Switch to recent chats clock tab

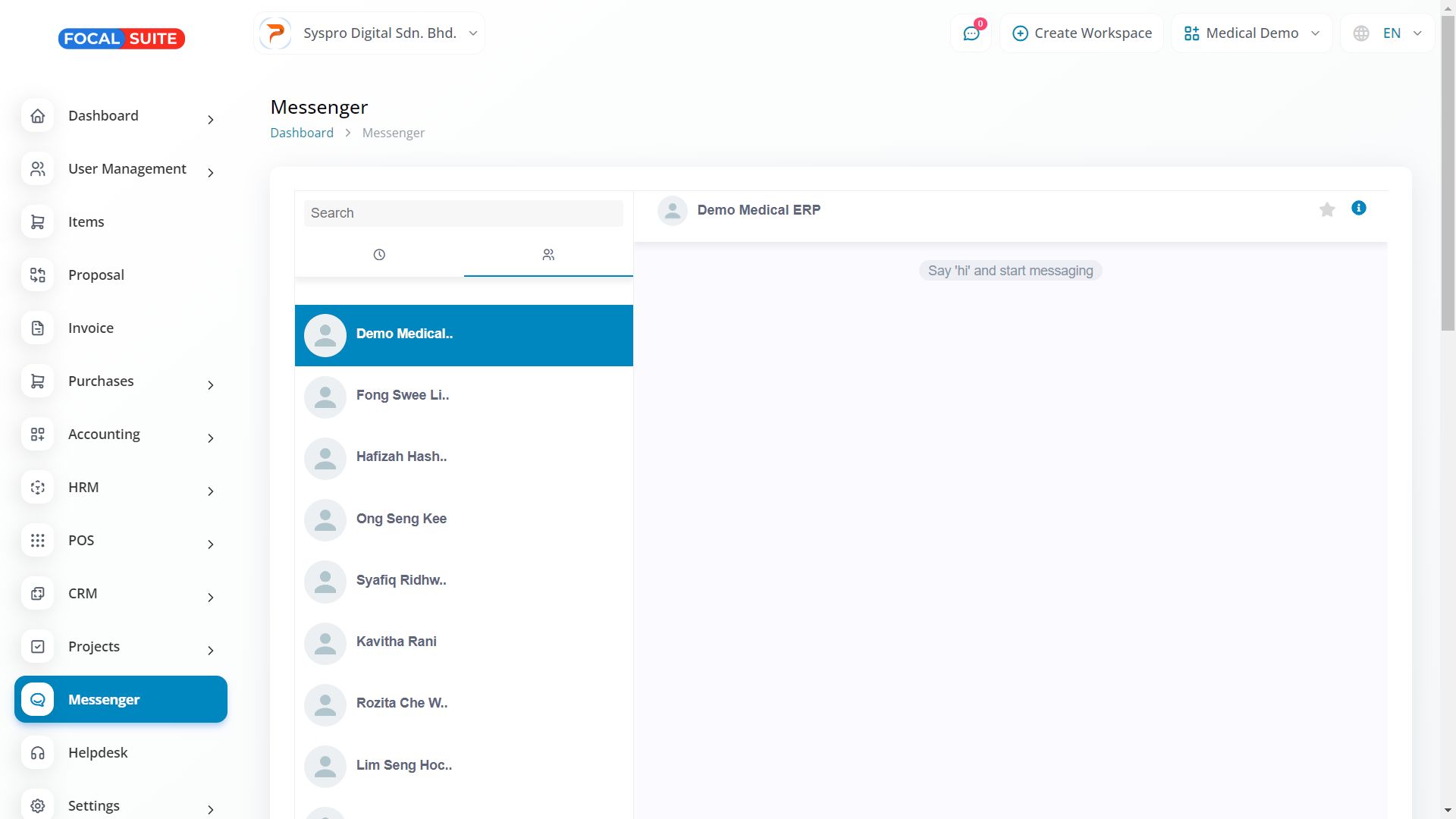379,255
